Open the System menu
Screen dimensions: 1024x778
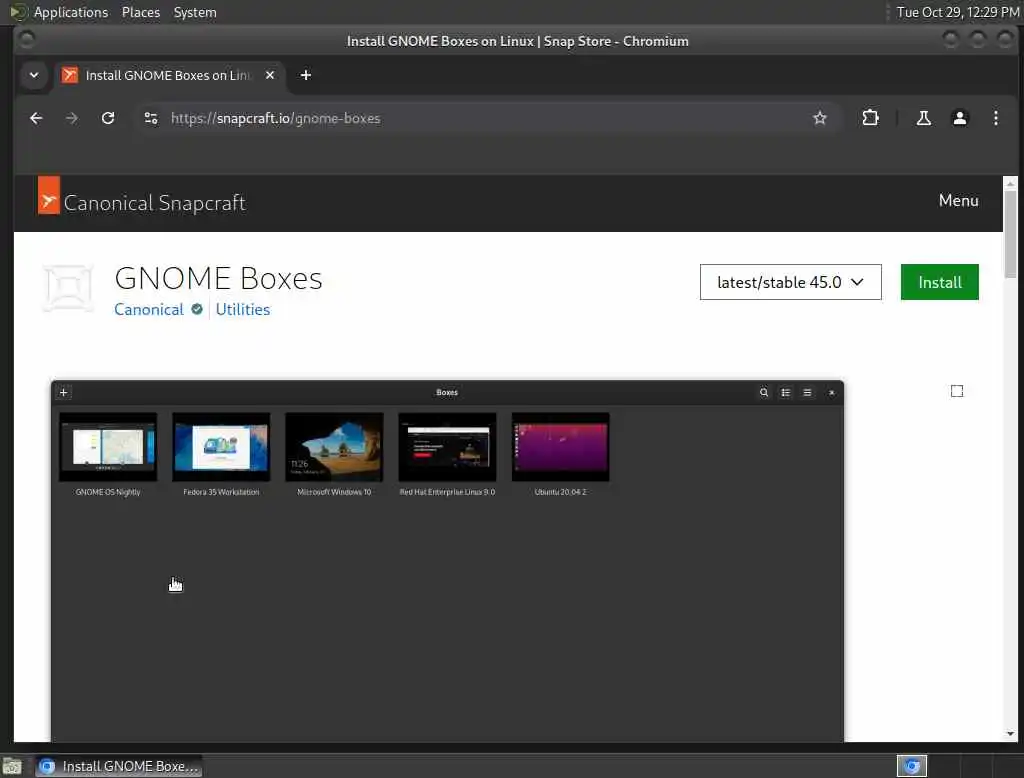[195, 12]
